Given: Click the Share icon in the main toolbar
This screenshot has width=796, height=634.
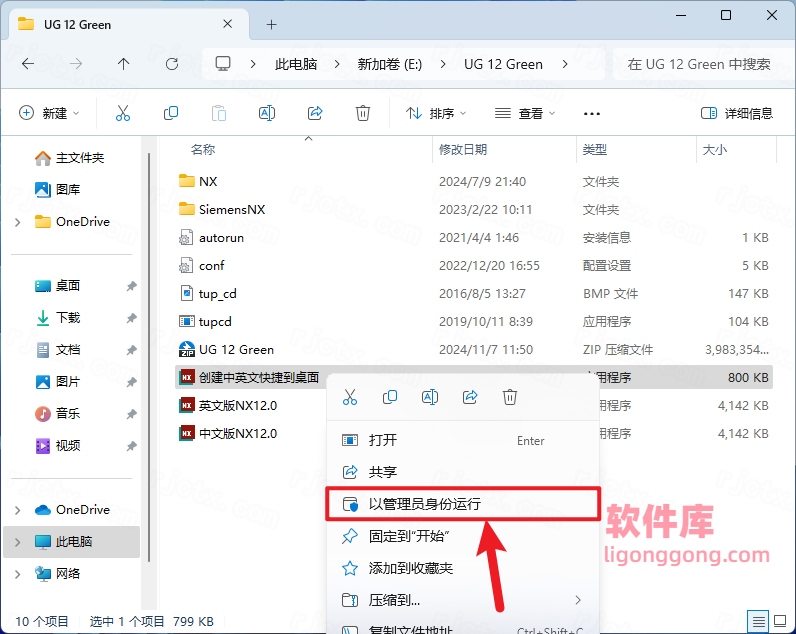Looking at the screenshot, I should tap(315, 113).
